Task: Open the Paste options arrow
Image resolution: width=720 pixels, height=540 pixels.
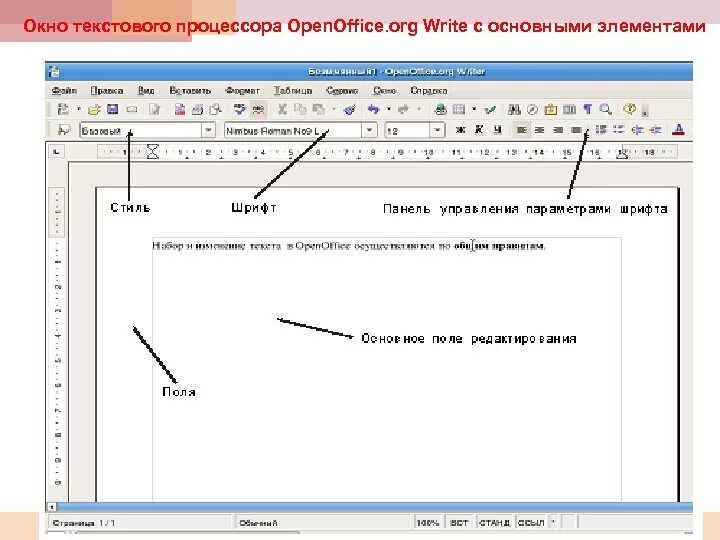Action: (x=333, y=109)
